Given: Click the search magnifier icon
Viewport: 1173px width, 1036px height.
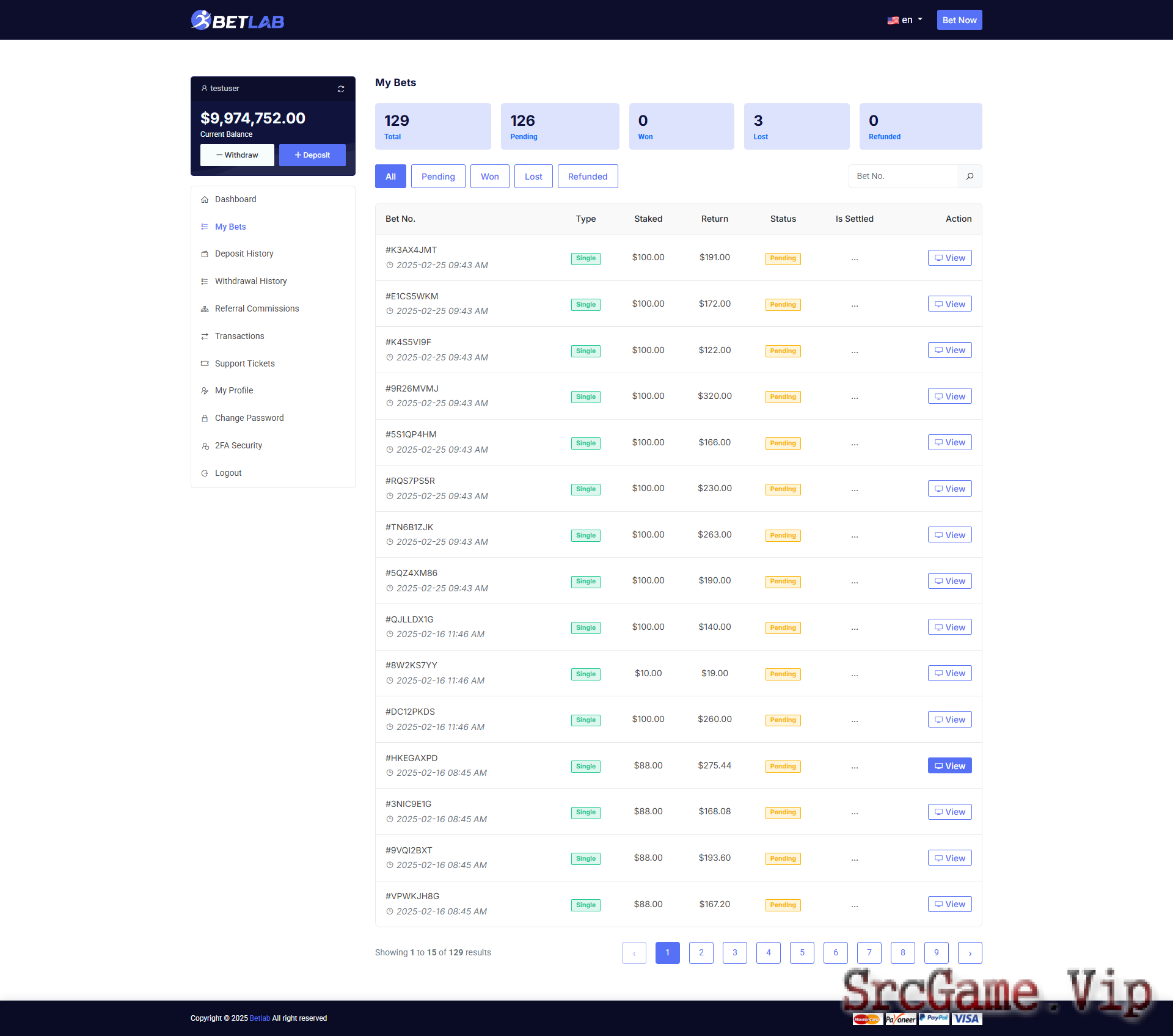Looking at the screenshot, I should click(970, 176).
